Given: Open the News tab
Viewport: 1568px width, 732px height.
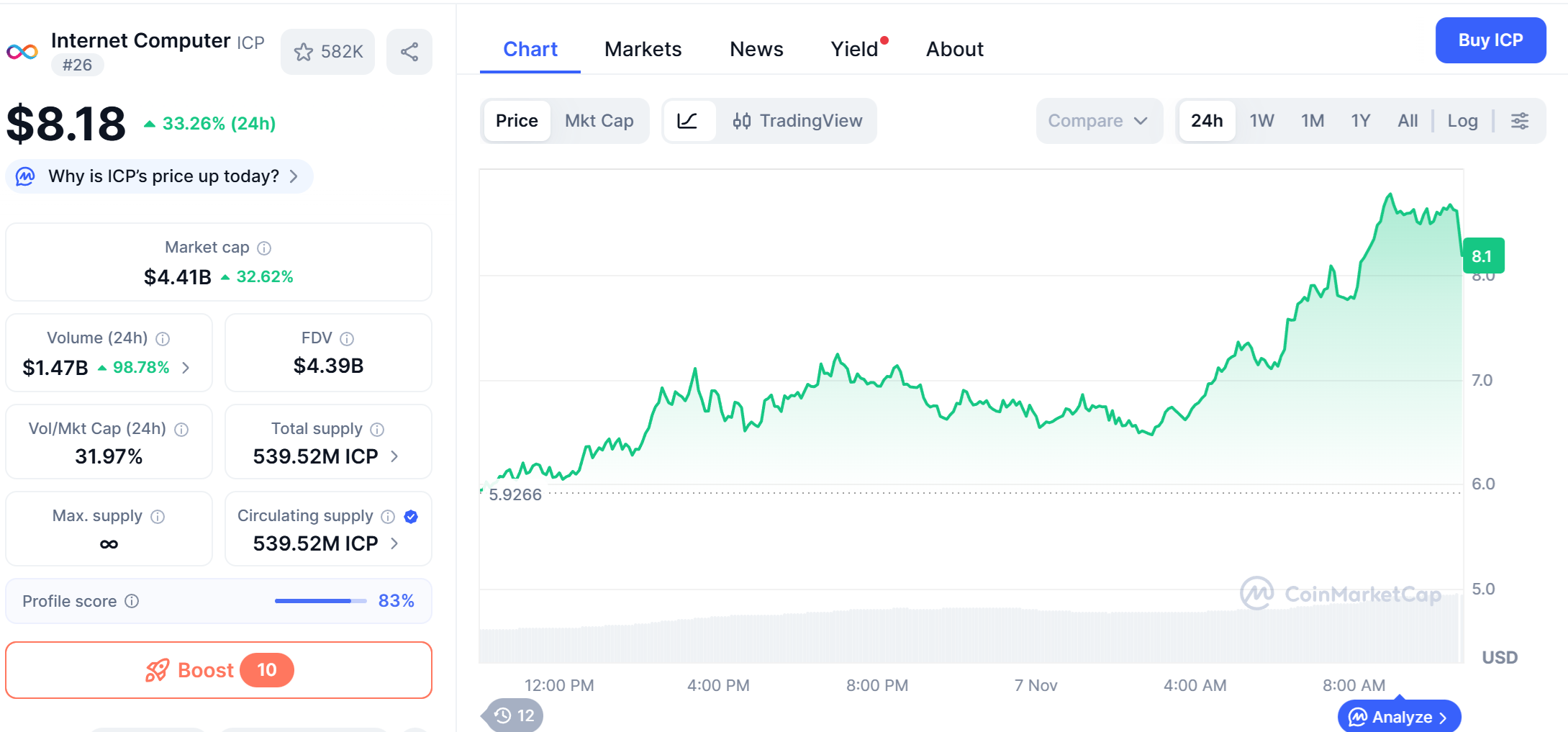Looking at the screenshot, I should coord(756,49).
